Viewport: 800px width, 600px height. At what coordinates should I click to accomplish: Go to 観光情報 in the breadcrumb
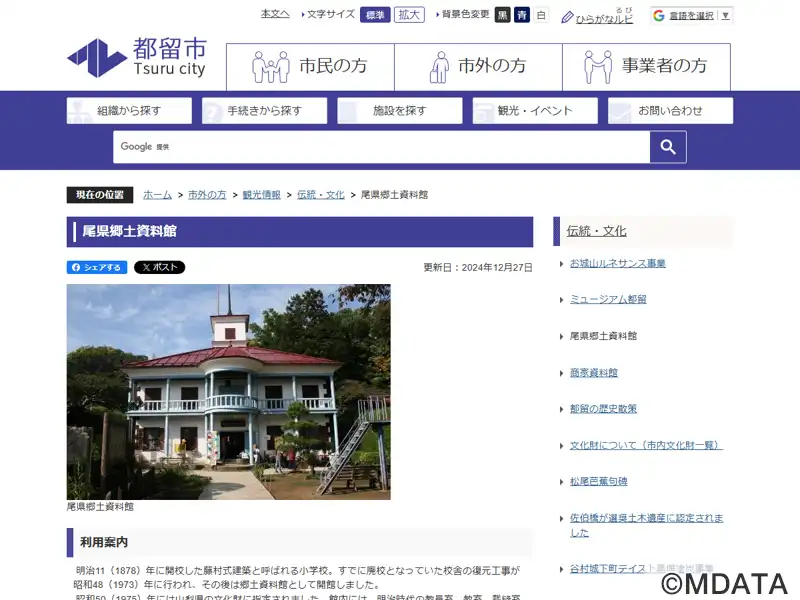[262, 195]
